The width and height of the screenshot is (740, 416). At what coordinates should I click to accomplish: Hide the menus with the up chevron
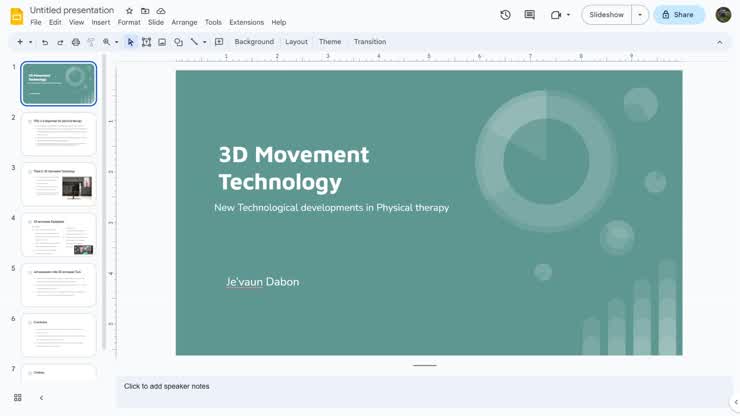point(719,42)
